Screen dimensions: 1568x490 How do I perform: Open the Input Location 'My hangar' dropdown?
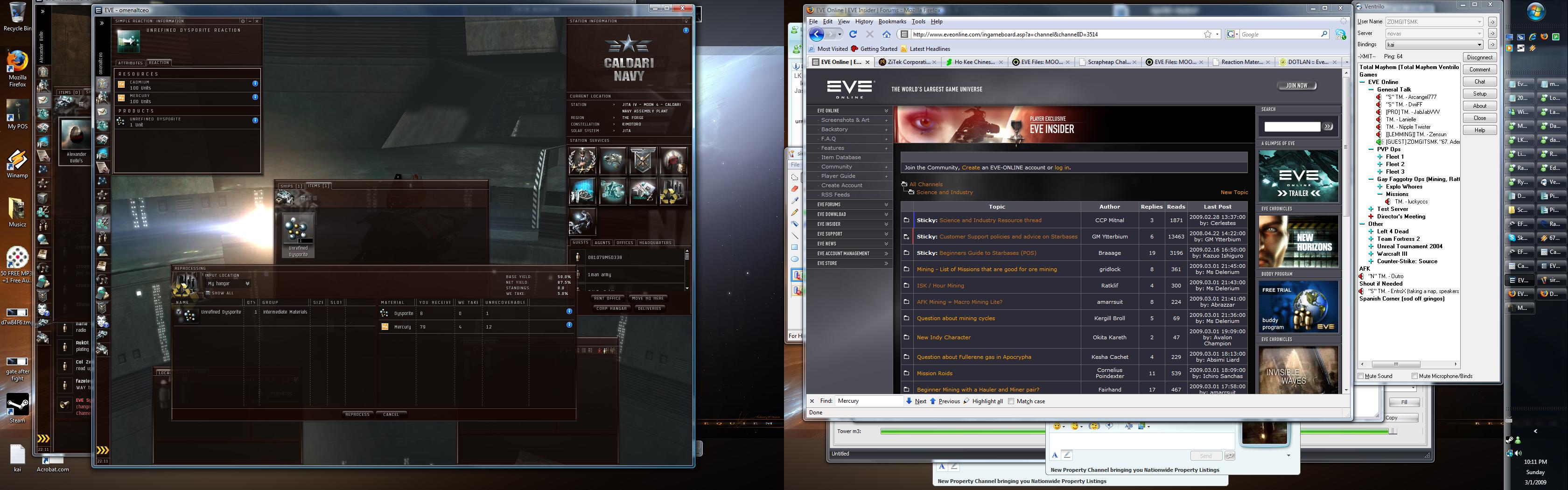pyautogui.click(x=228, y=284)
